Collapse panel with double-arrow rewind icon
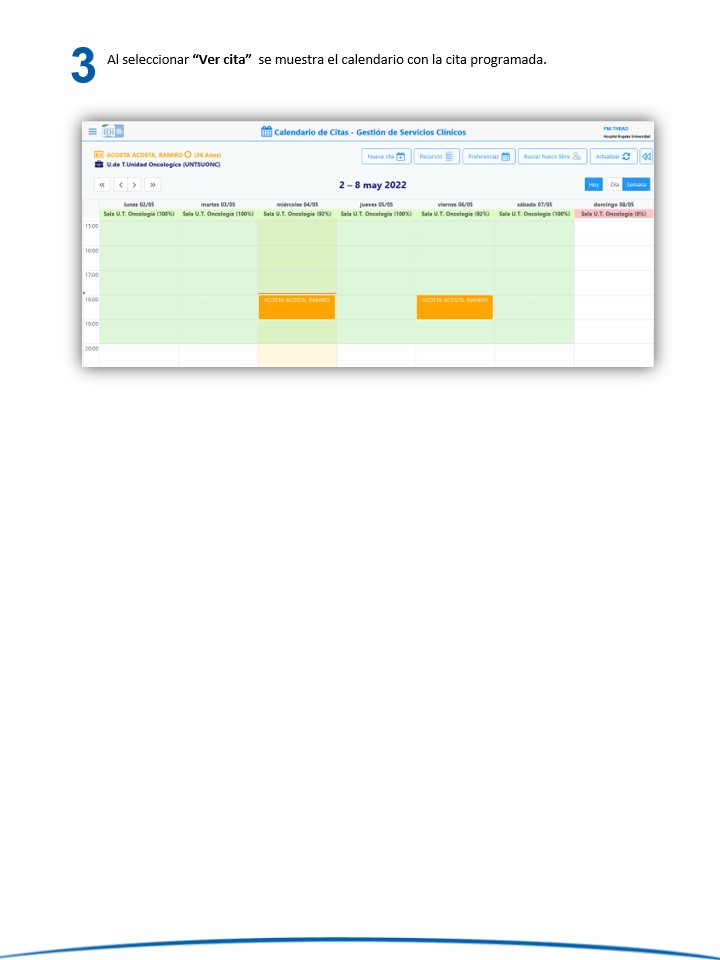Image resolution: width=720 pixels, height=960 pixels. point(646,156)
